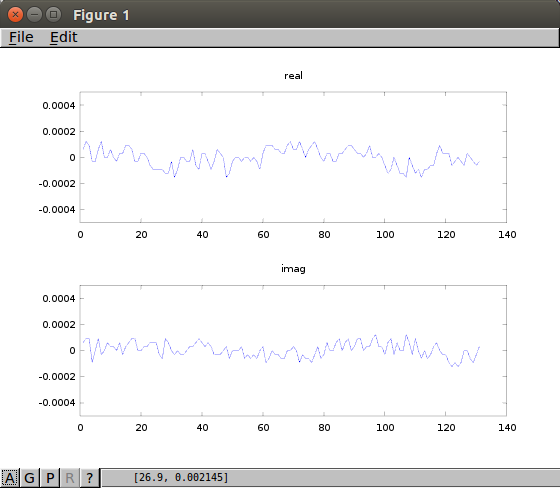Click the 'imag' plot title
The image size is (560, 488).
[293, 269]
